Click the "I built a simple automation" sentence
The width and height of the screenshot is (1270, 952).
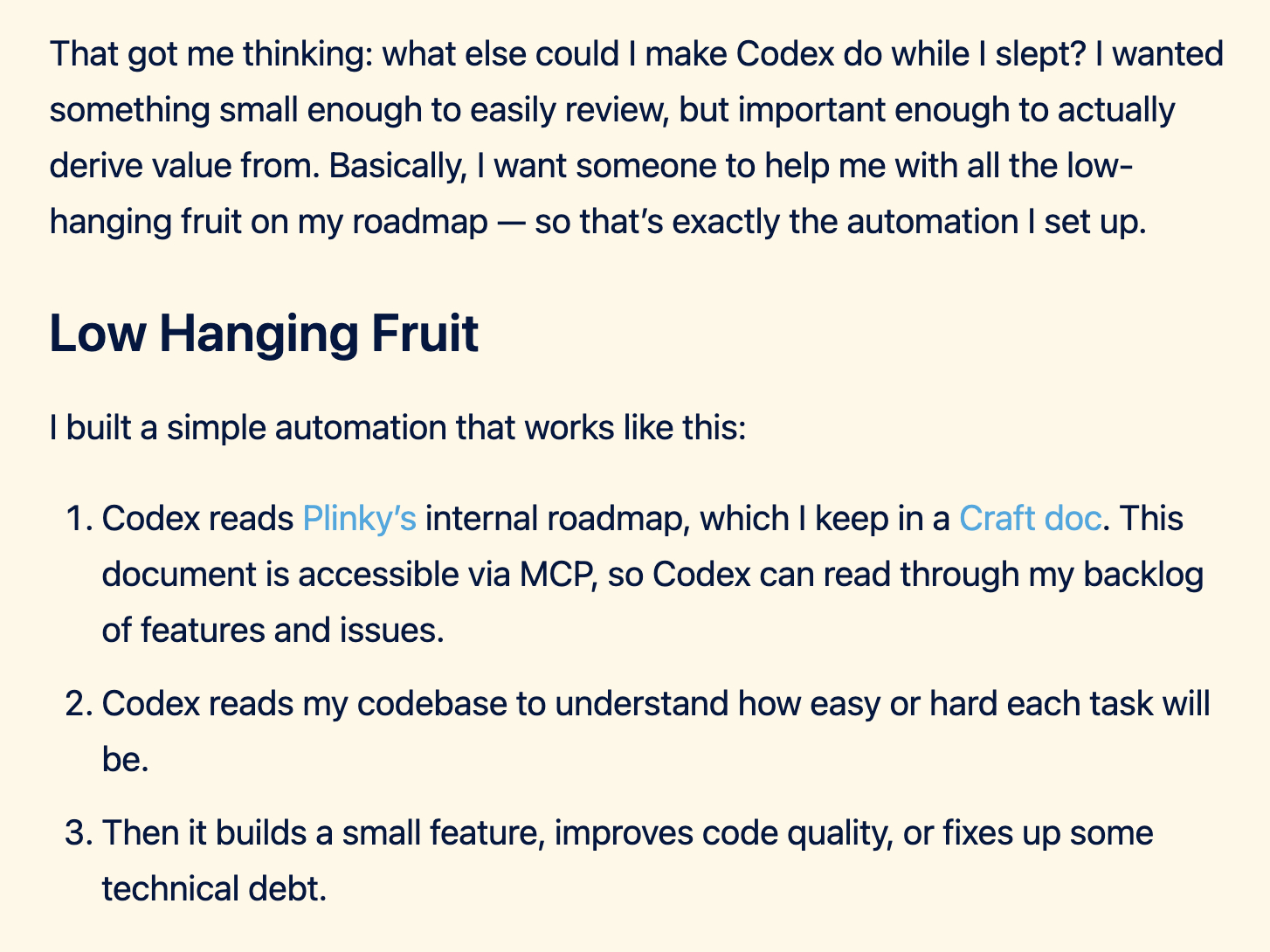[x=397, y=428]
